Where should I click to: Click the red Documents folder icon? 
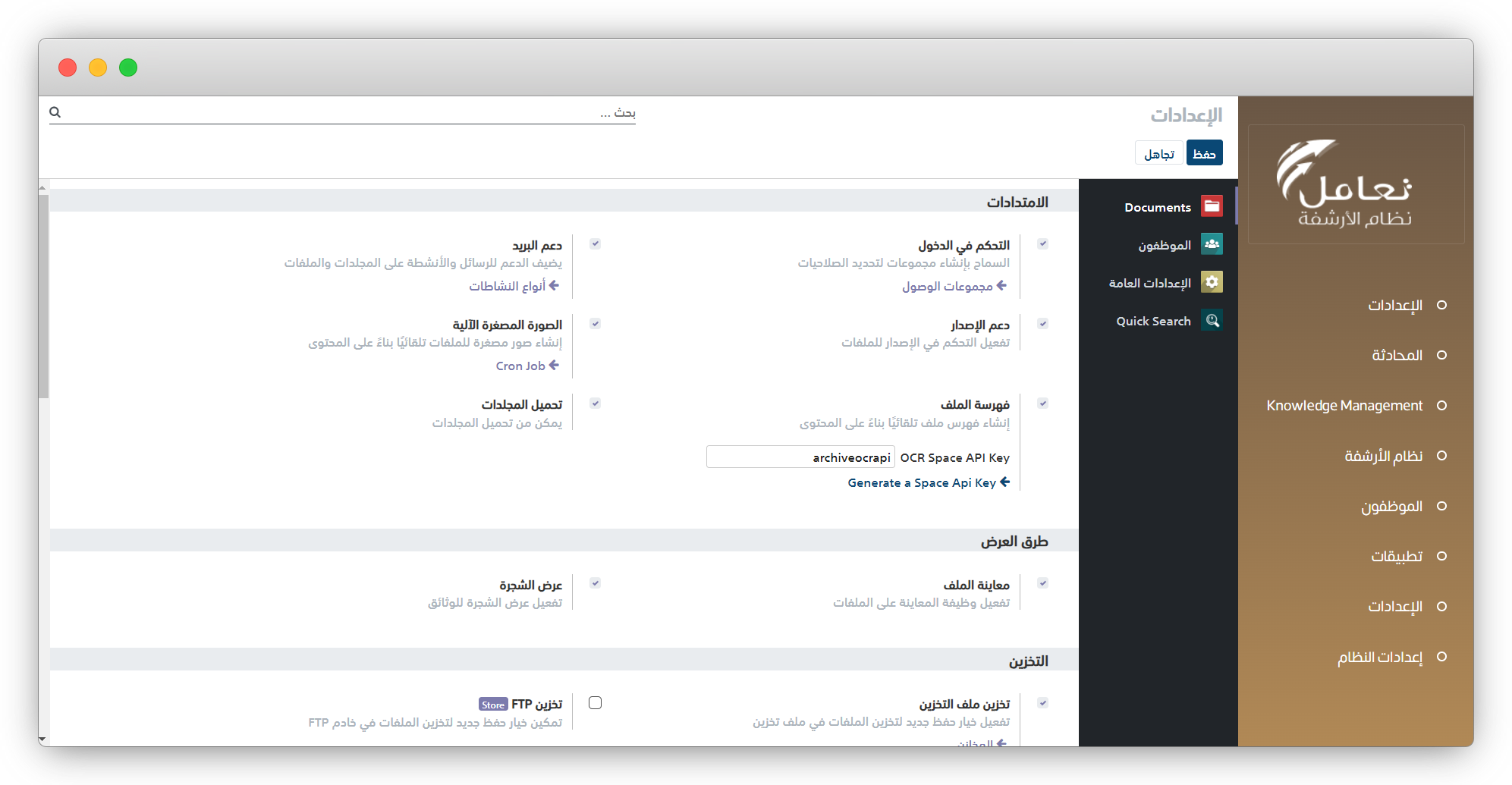tap(1212, 206)
